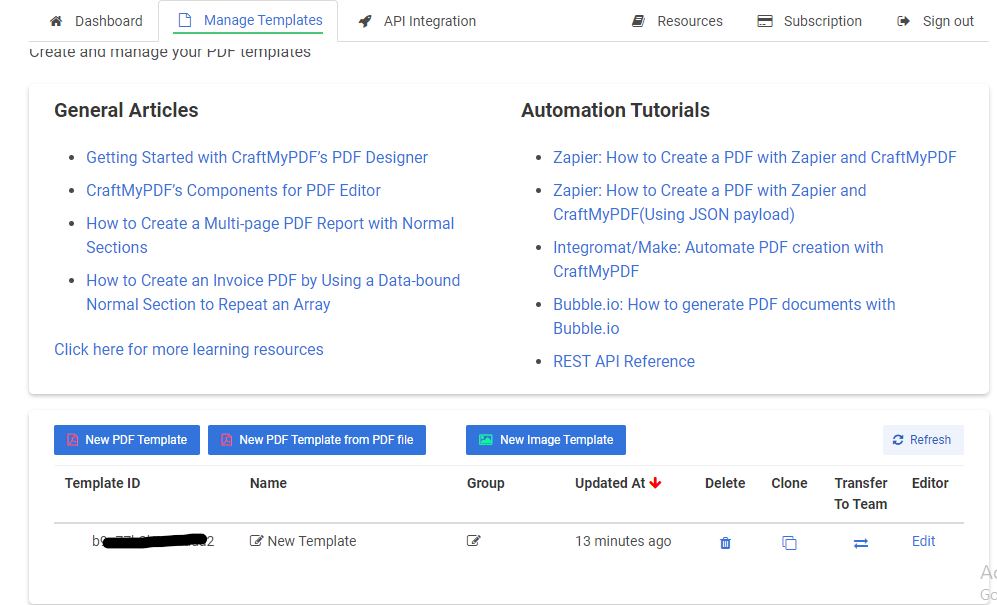Click the Dashboard home icon
The image size is (997, 605).
[56, 21]
